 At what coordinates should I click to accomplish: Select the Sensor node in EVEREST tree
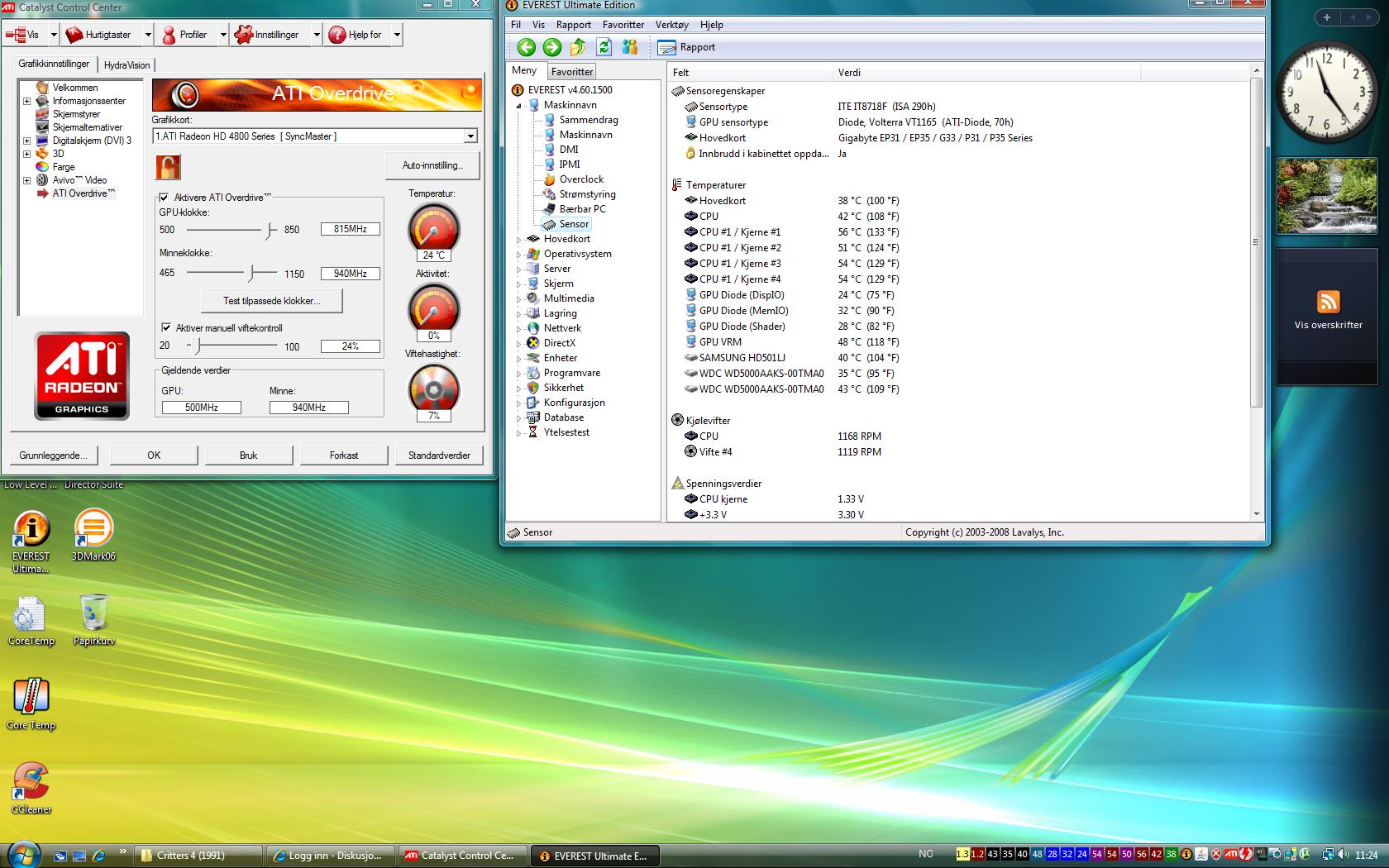[574, 224]
